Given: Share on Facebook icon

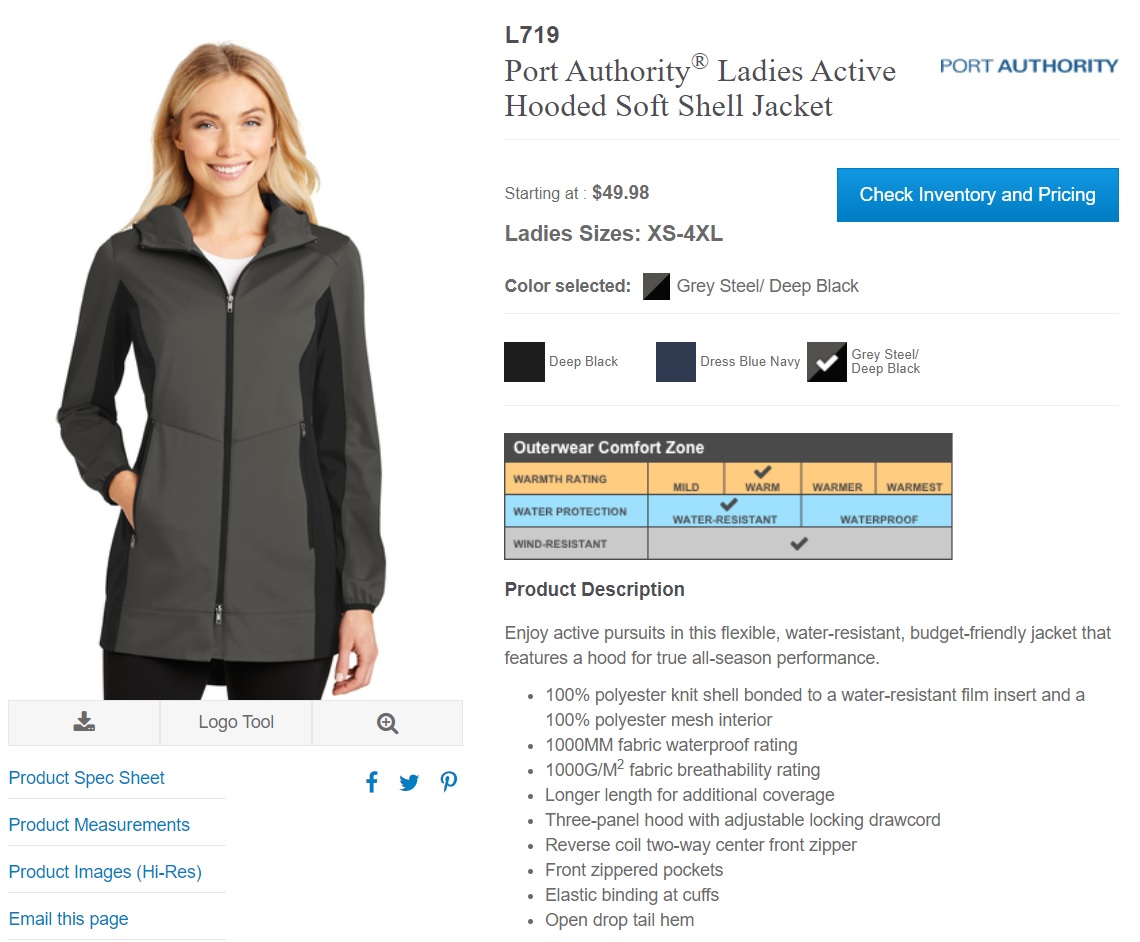Looking at the screenshot, I should click(372, 782).
